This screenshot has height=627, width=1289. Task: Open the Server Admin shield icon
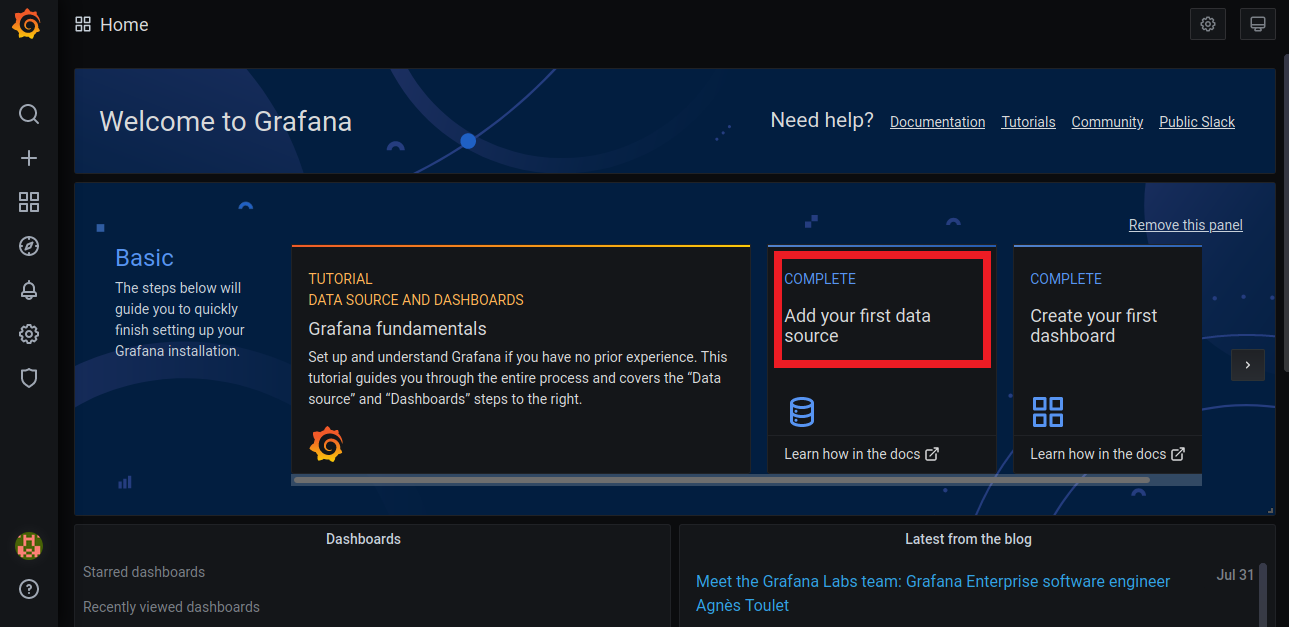[x=29, y=378]
